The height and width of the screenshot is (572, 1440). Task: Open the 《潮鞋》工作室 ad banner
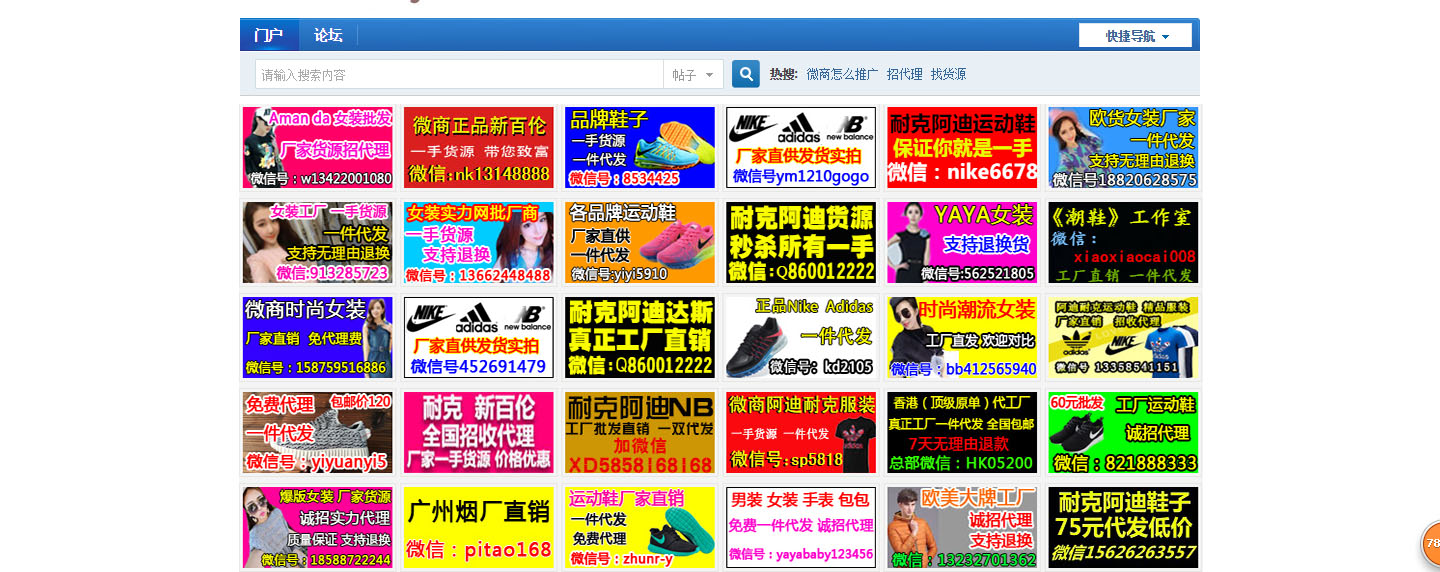coord(1123,243)
